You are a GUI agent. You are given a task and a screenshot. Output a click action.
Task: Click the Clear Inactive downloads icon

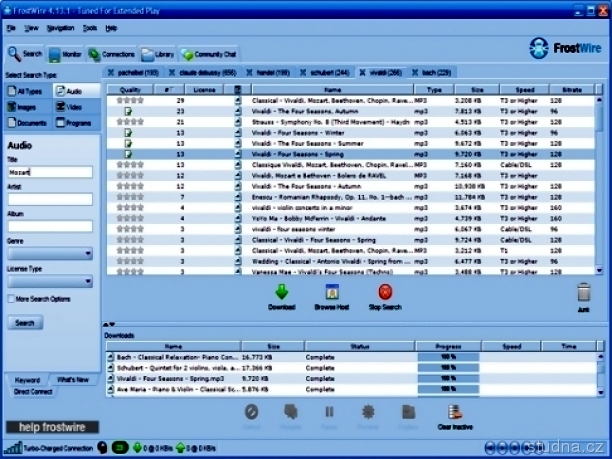click(x=455, y=412)
